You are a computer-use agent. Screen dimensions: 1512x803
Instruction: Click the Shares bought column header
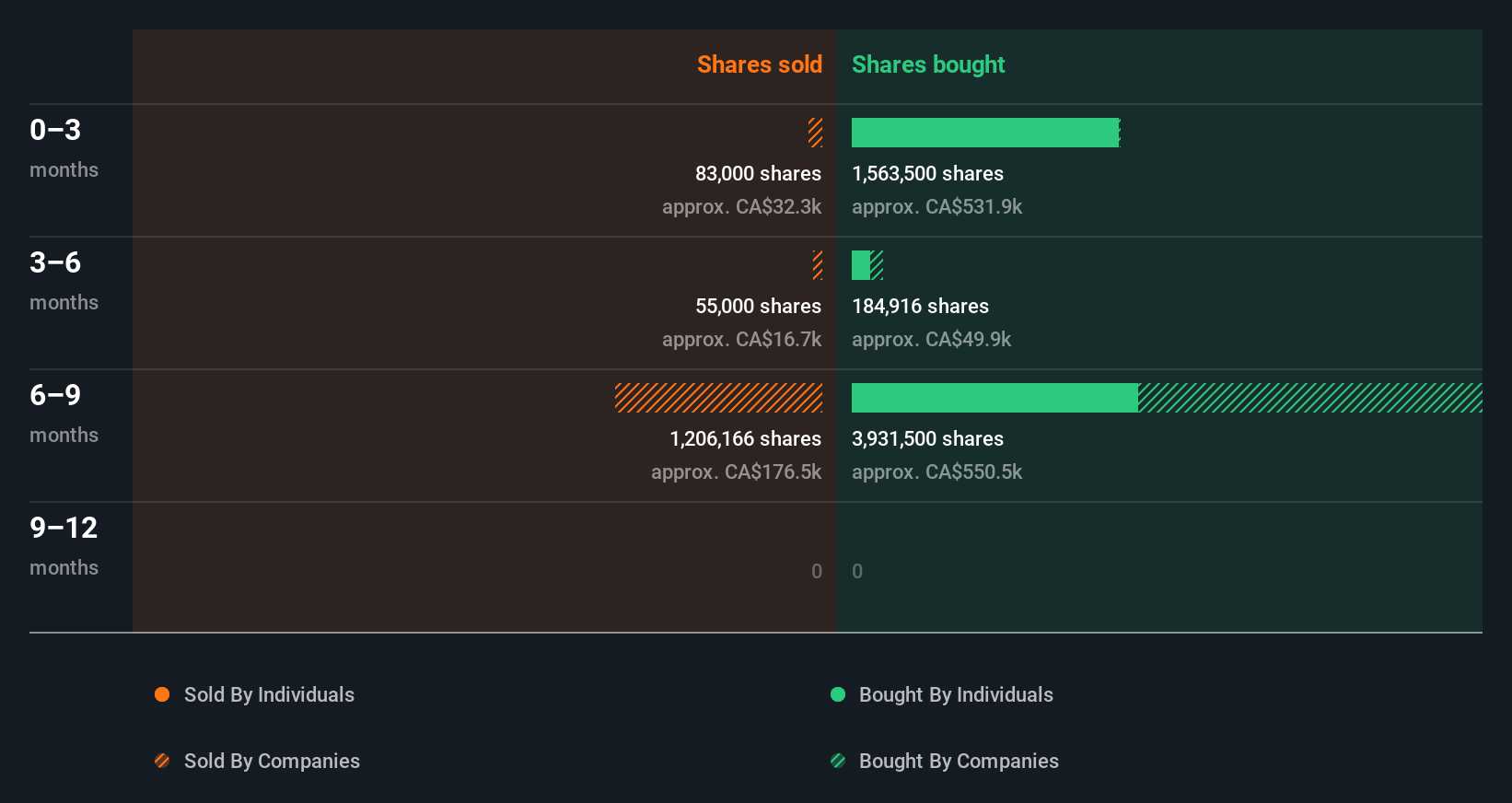[x=928, y=64]
